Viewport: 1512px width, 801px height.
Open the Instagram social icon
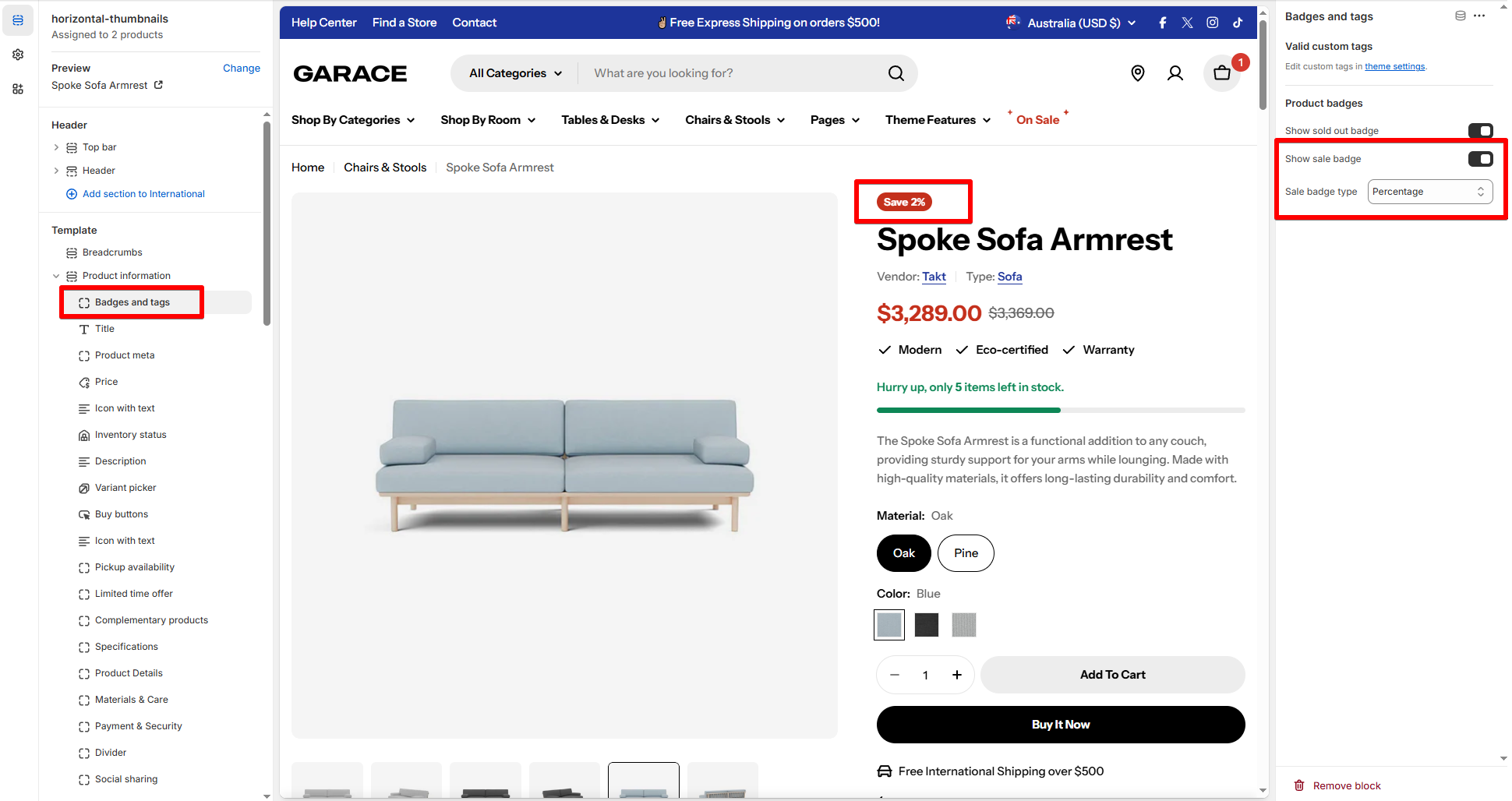[1213, 23]
